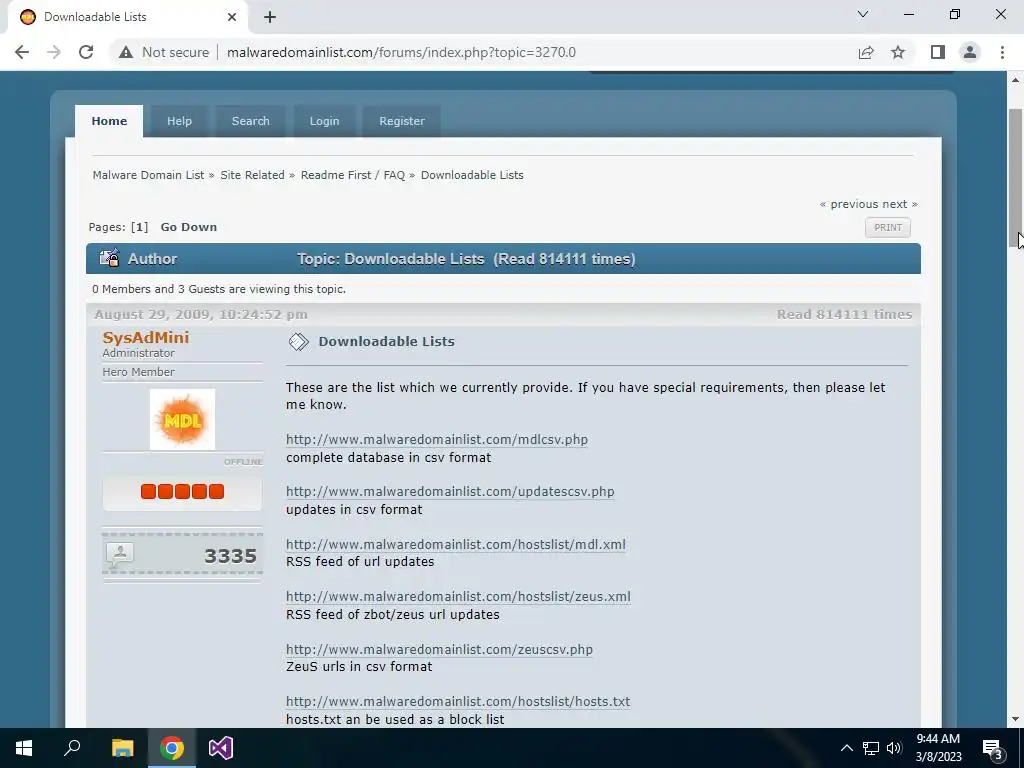Launch Visual Studio from the taskbar
This screenshot has height=768, width=1024.
(x=221, y=748)
